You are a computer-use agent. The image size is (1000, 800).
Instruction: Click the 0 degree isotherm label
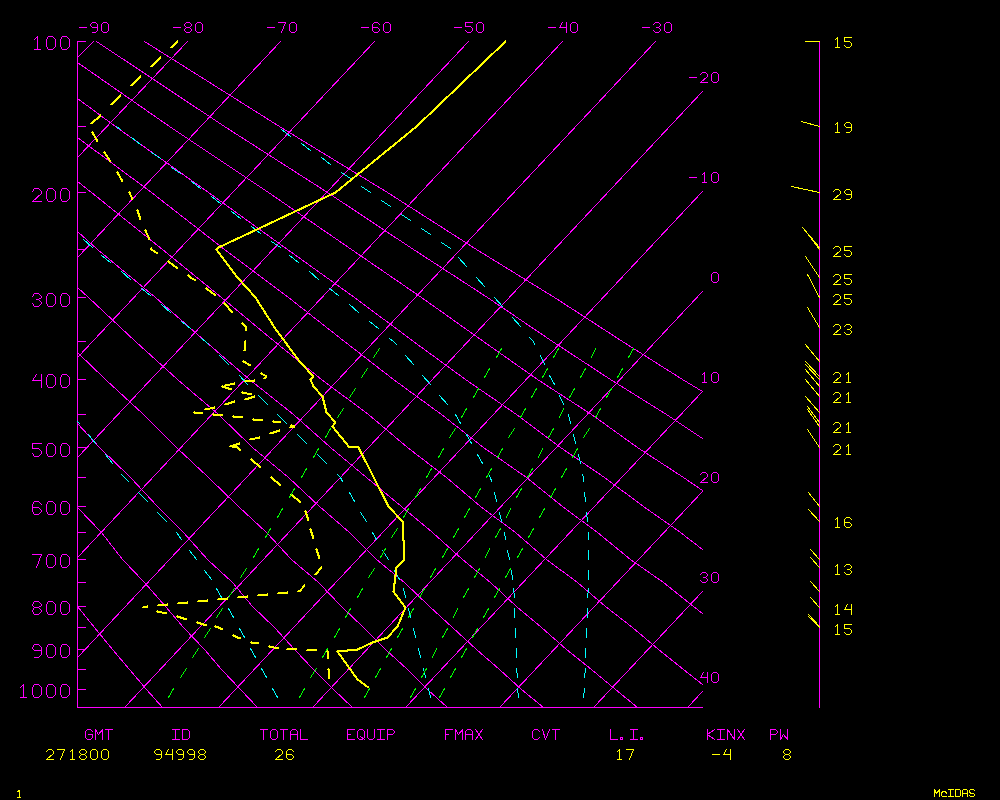(714, 278)
